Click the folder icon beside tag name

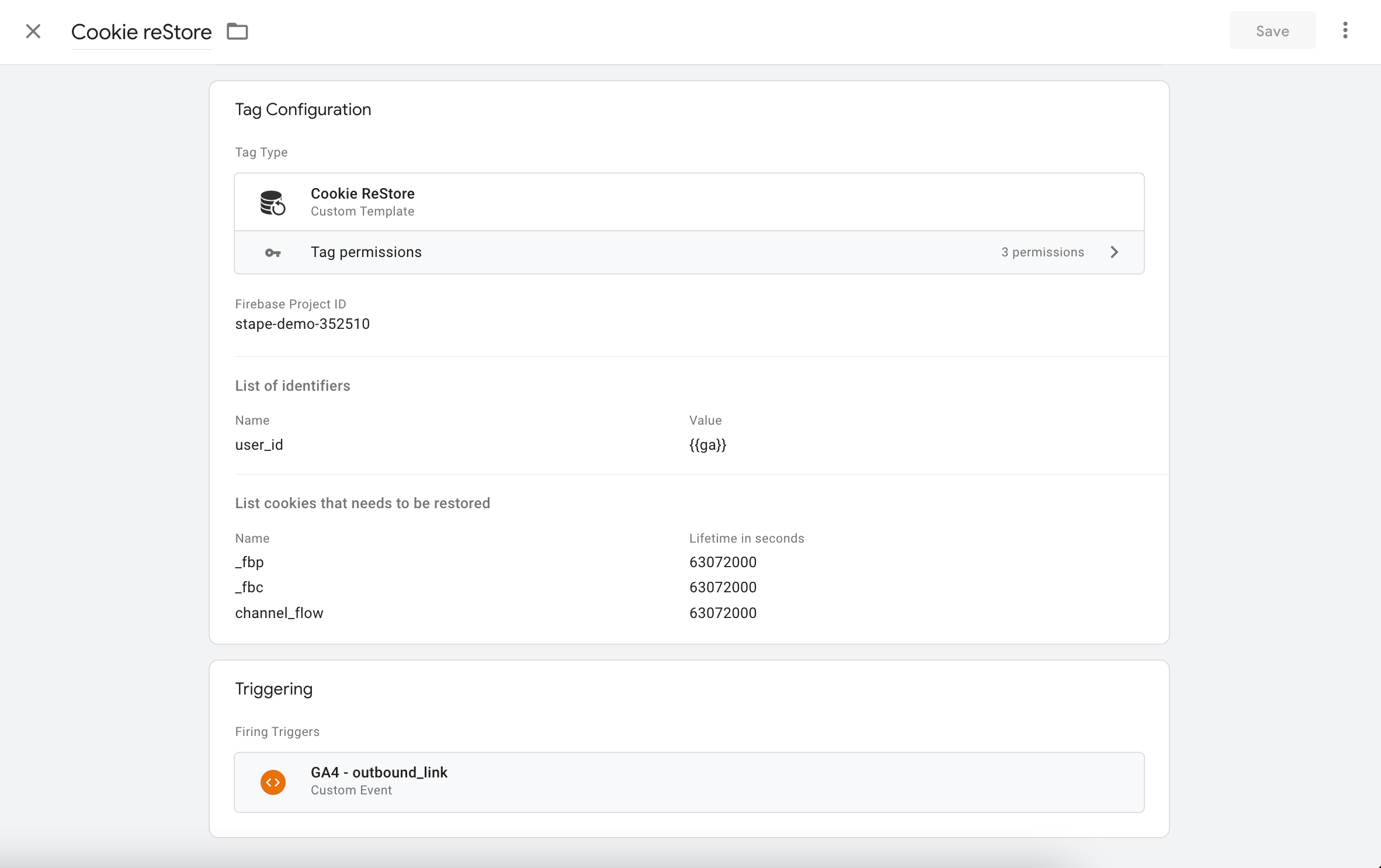[x=237, y=31]
